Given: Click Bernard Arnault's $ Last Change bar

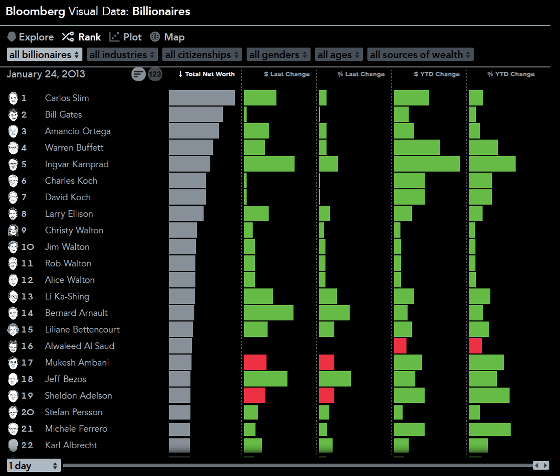Looking at the screenshot, I should tap(269, 313).
